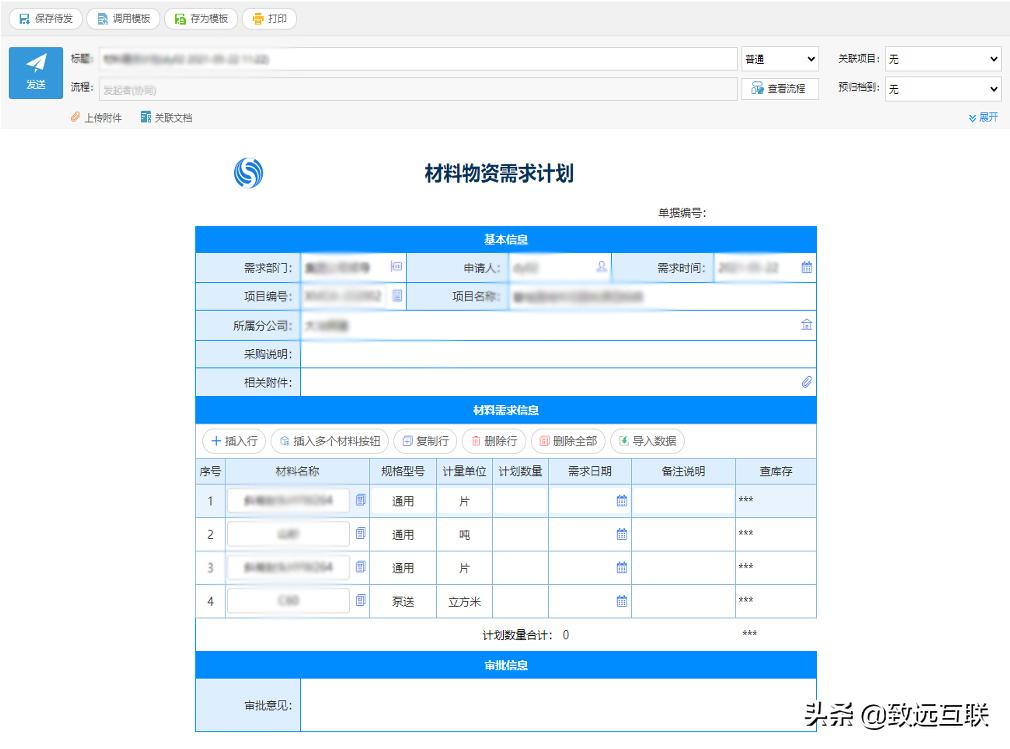Click the 需求日期 calendar icon in row 2

click(x=621, y=534)
